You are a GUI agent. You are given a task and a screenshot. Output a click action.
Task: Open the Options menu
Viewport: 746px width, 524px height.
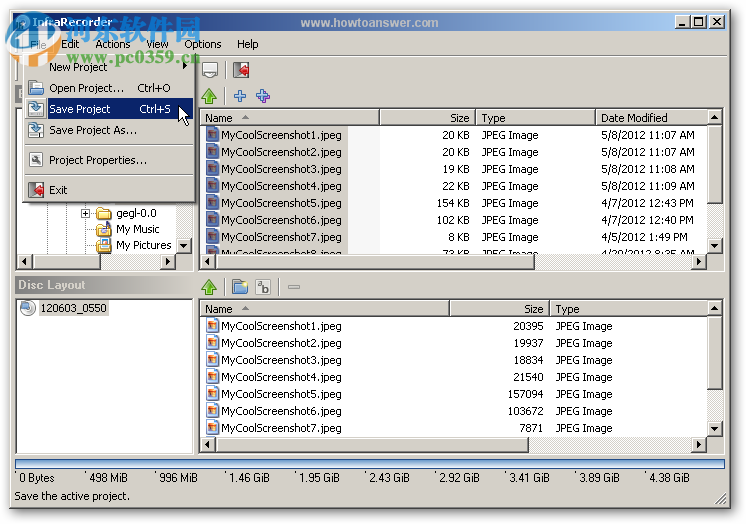click(202, 44)
